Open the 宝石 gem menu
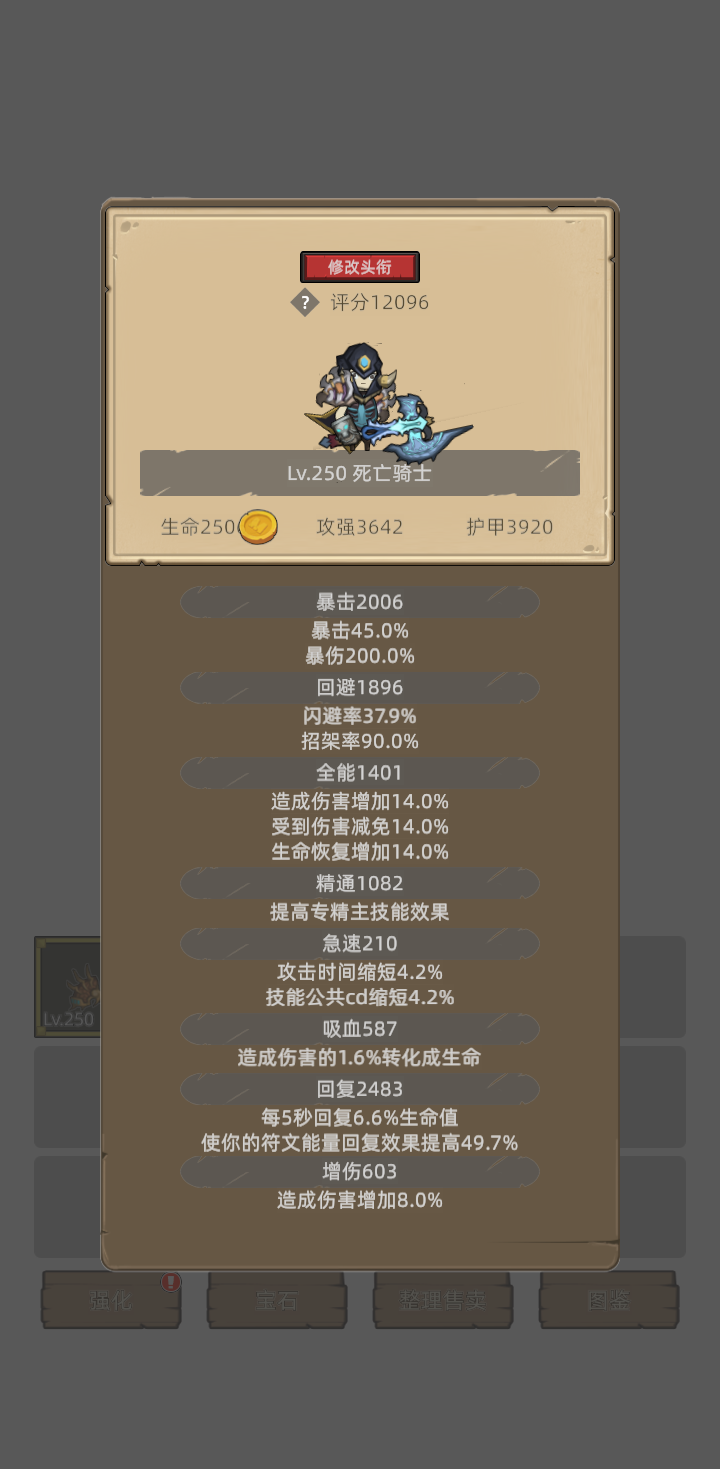 277,1300
